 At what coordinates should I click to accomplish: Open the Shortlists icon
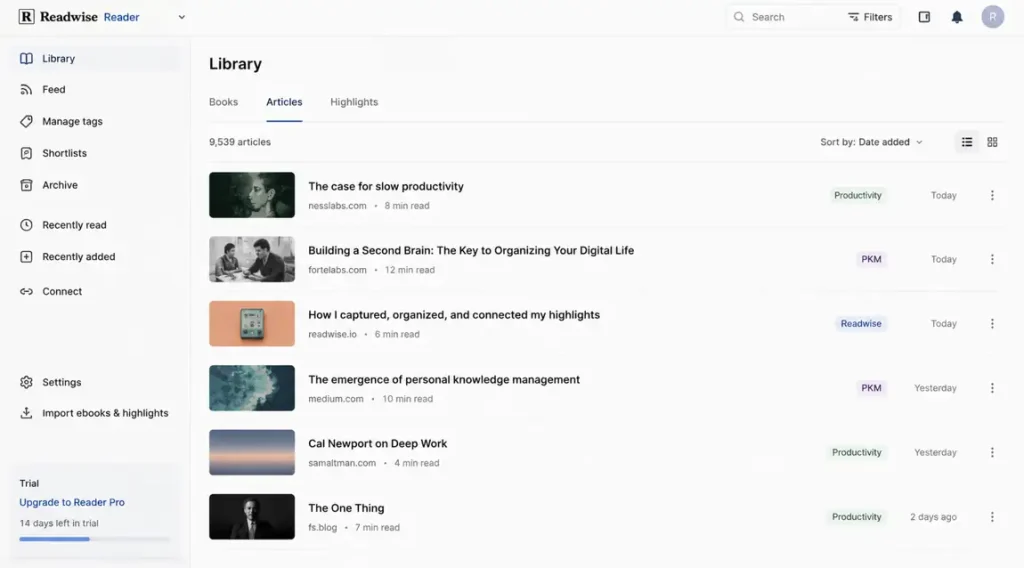[26, 153]
